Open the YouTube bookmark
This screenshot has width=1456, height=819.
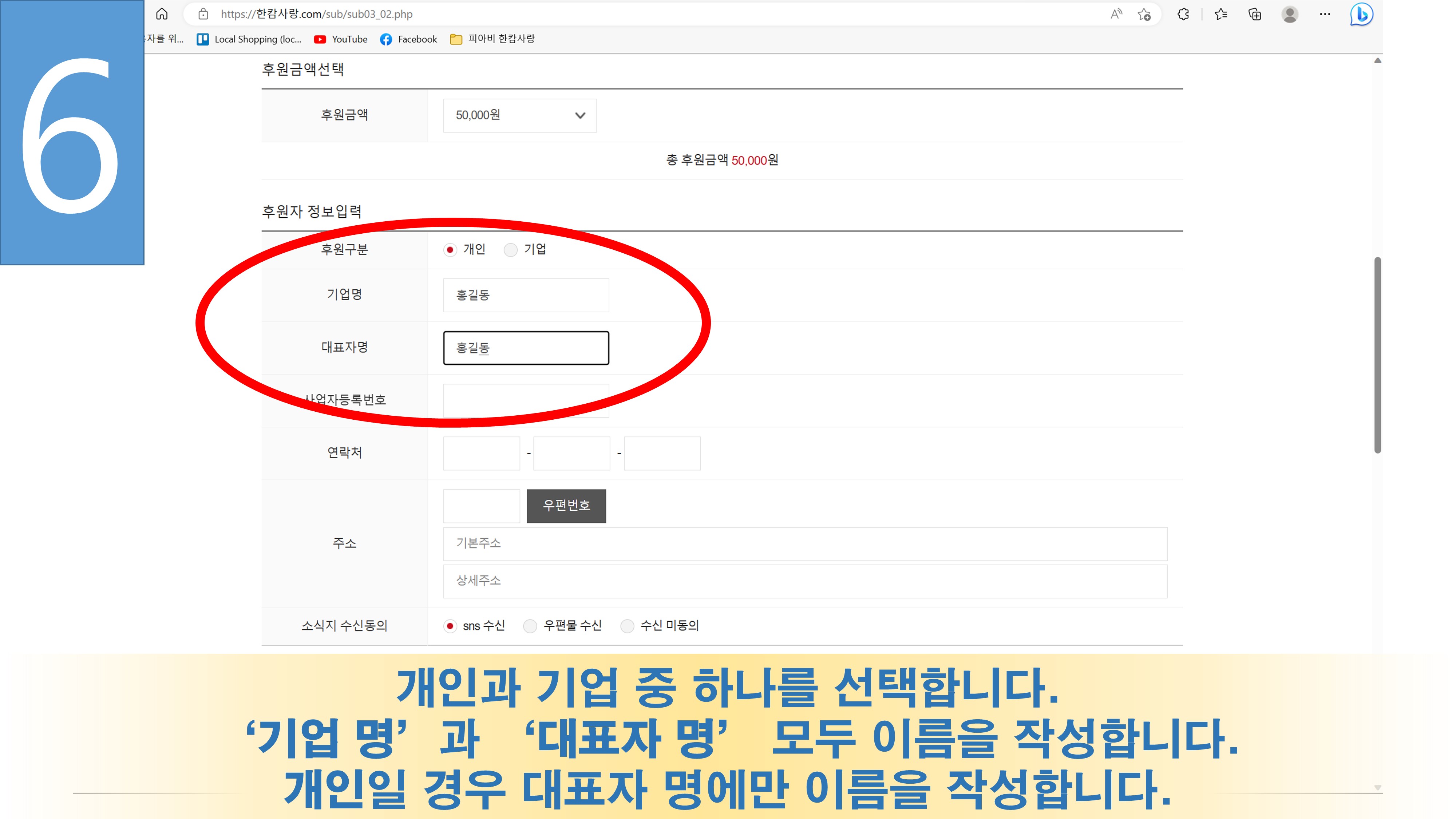(341, 39)
